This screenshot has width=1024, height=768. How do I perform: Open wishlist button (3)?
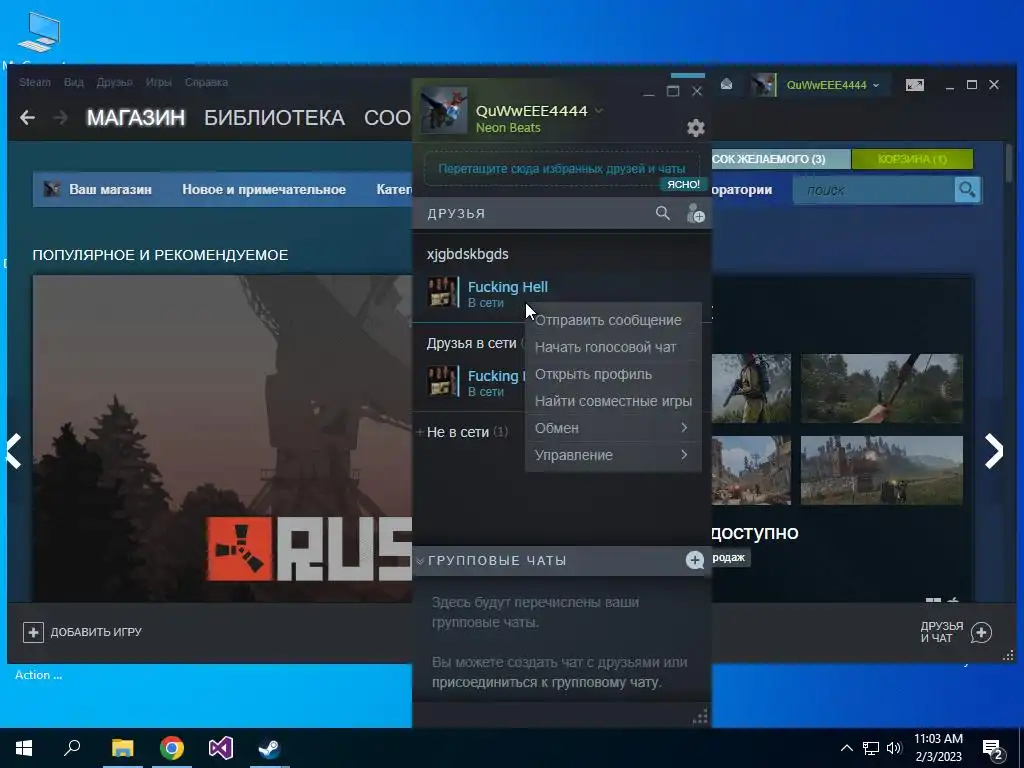click(780, 159)
